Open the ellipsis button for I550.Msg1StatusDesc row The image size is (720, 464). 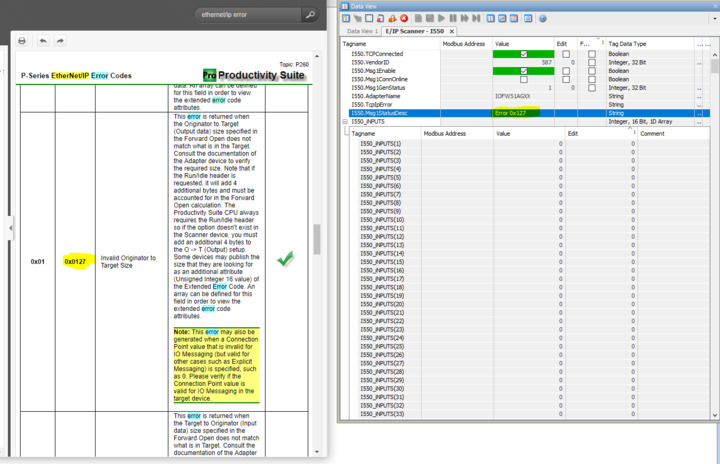pos(699,113)
